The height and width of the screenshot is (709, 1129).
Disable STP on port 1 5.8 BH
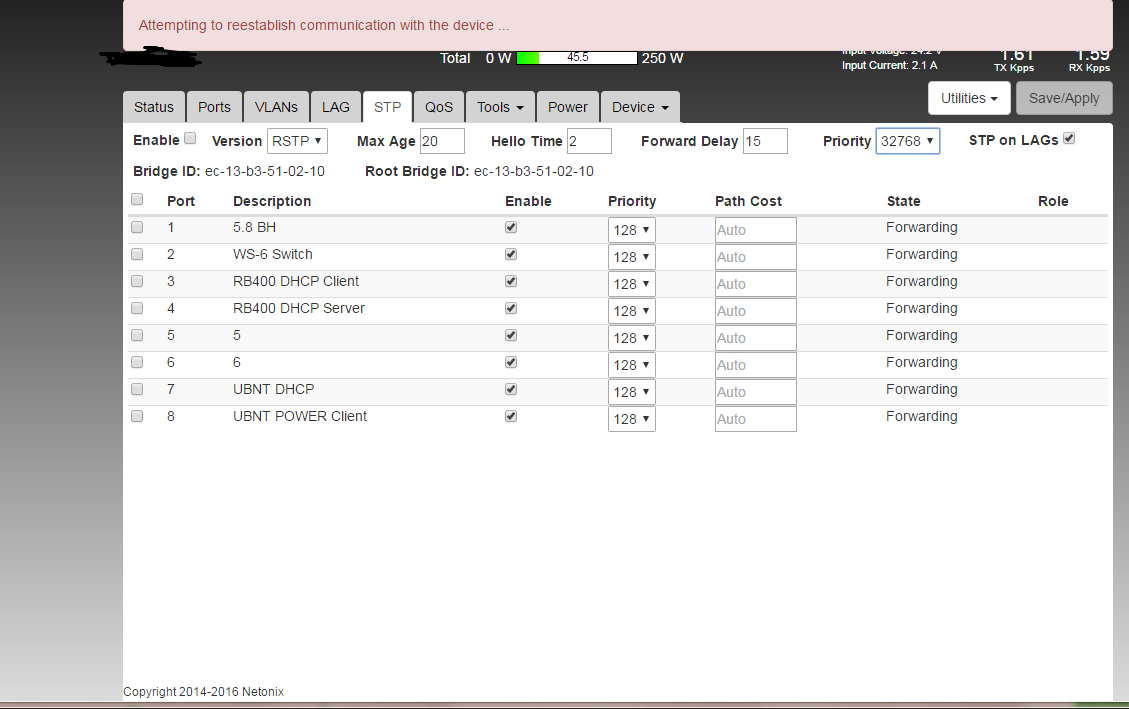(x=511, y=227)
